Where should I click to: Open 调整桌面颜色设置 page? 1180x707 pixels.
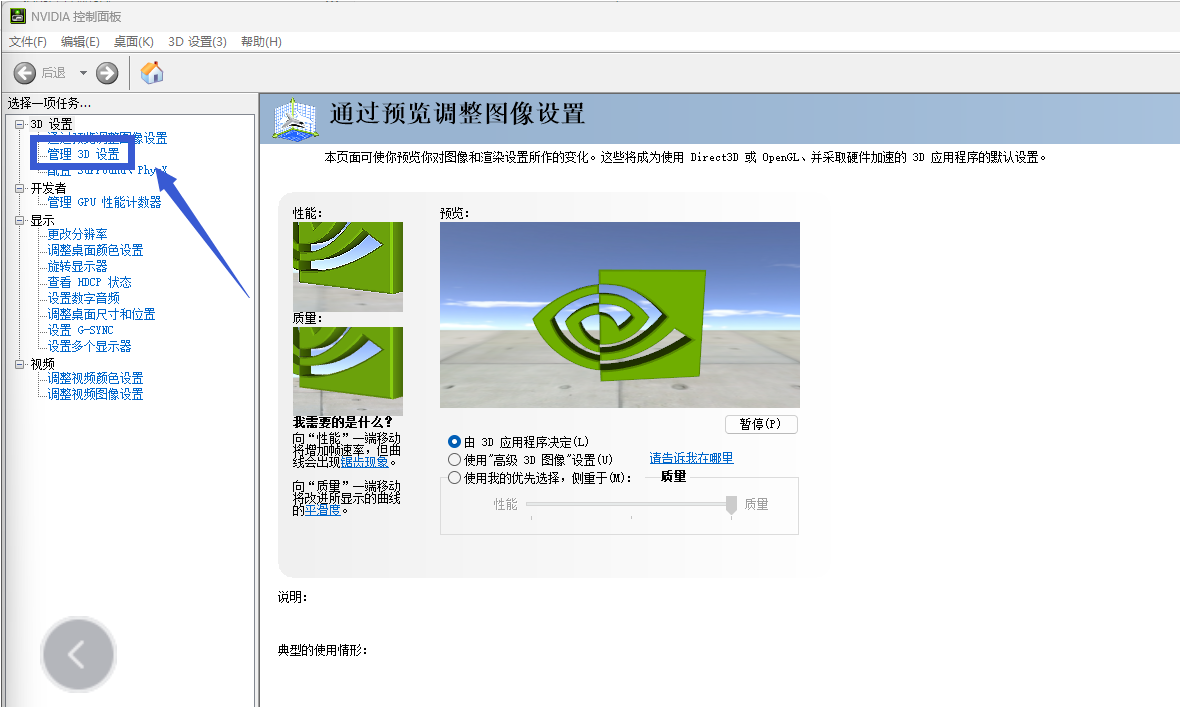(96, 251)
